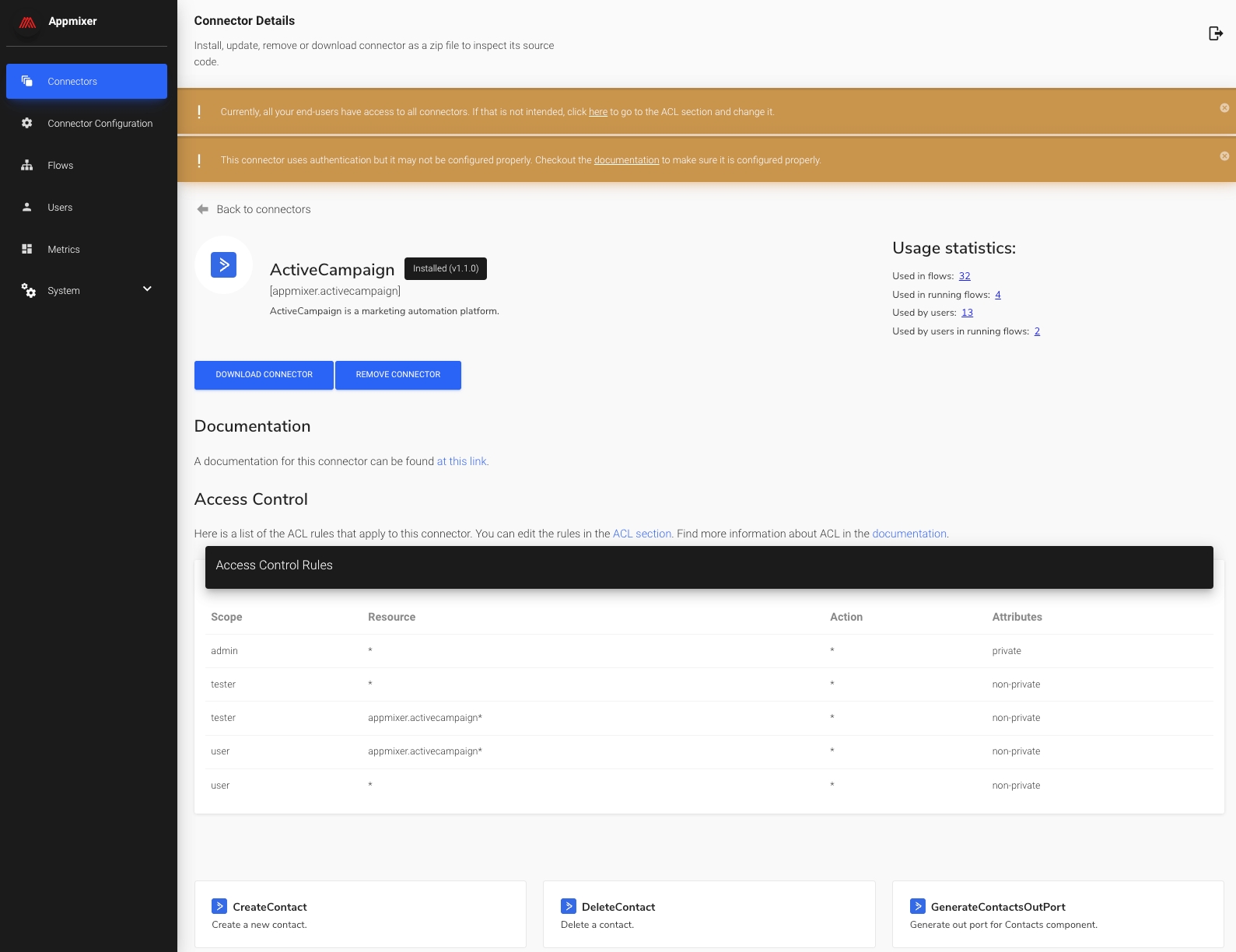Click the Appmixer logo icon
Viewport: 1236px width, 952px height.
click(x=27, y=23)
